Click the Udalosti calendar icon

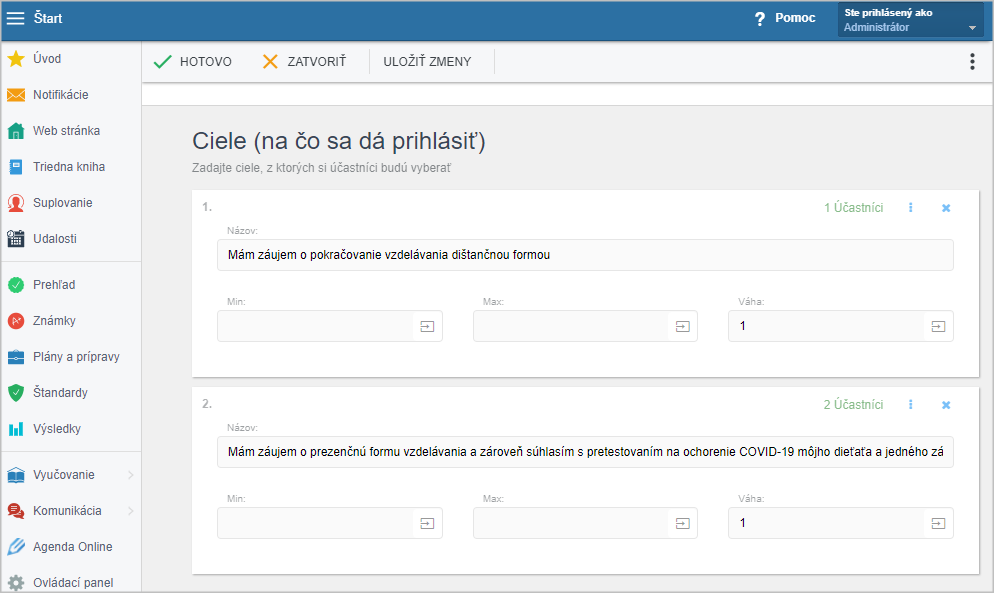[16, 239]
